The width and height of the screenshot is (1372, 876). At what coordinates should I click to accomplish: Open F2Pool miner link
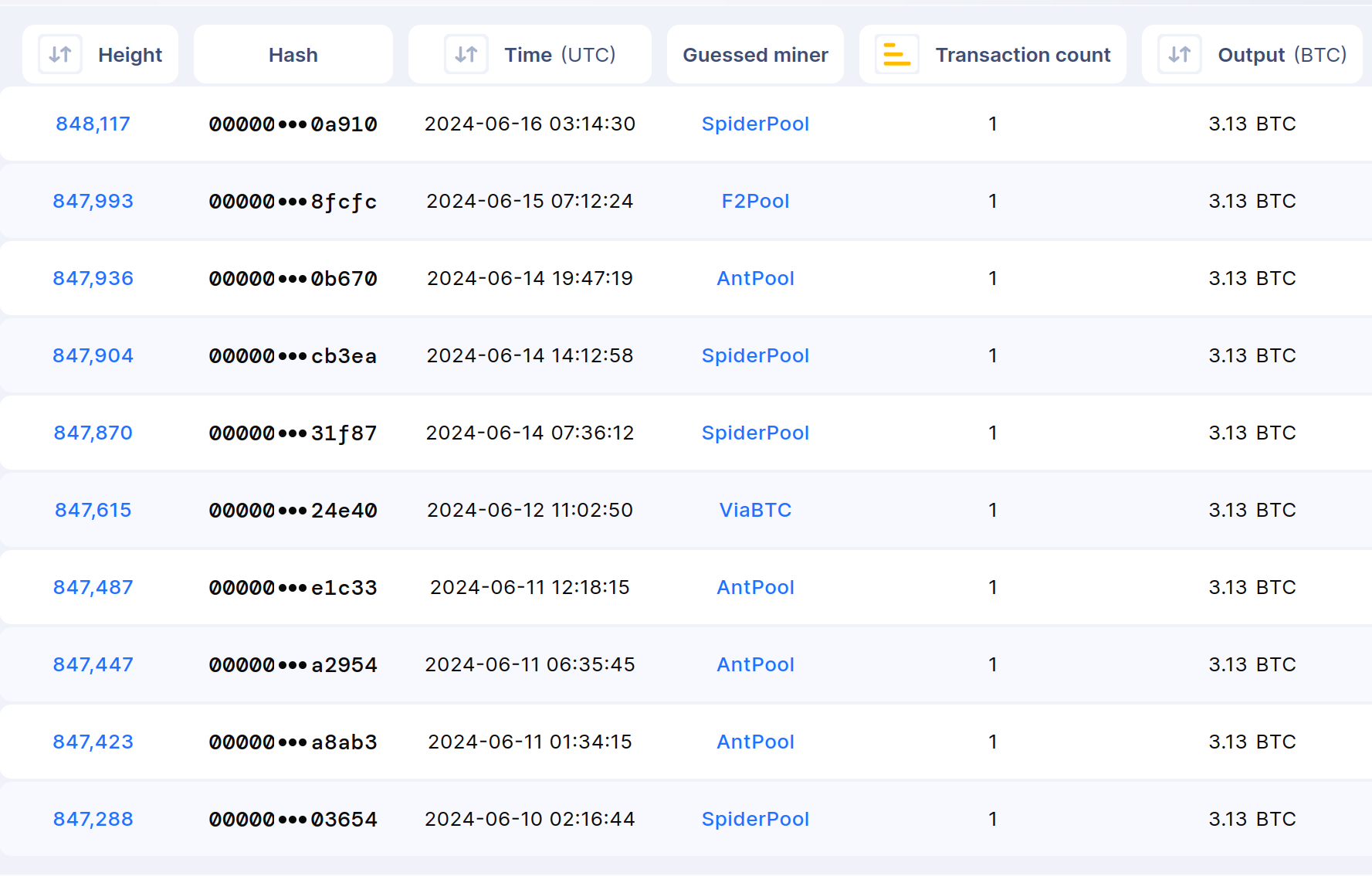[x=755, y=201]
